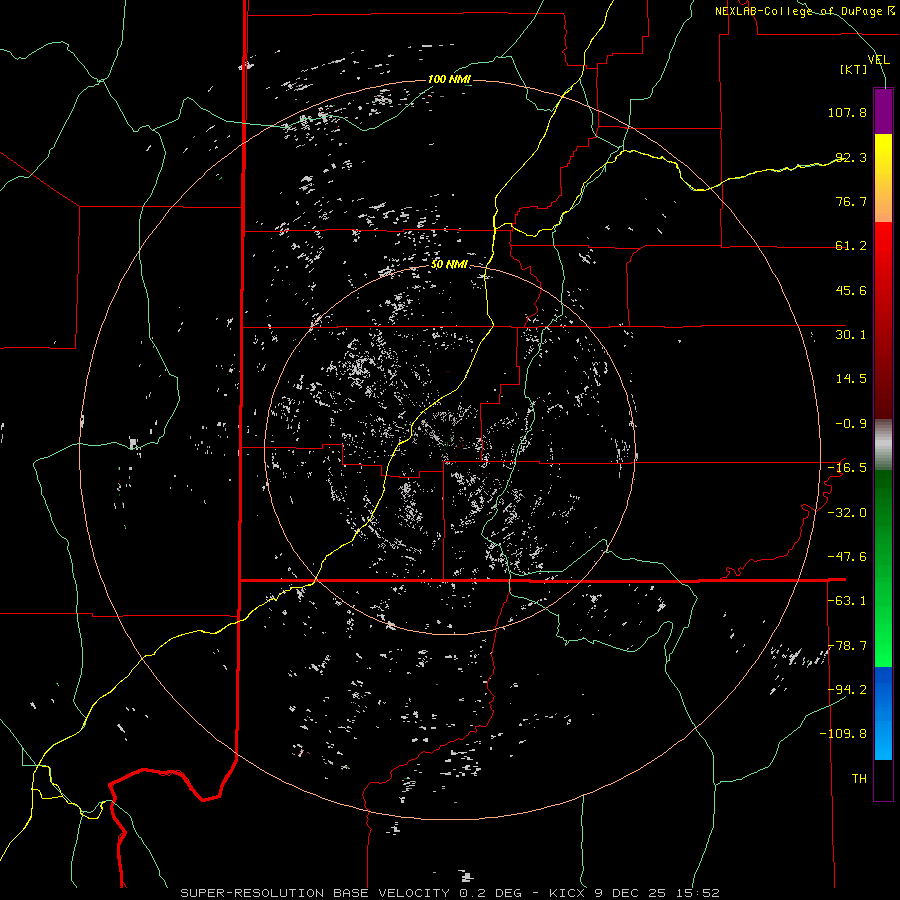This screenshot has height=900, width=900.
Task: Click the blue band of the color scale
Action: point(883,713)
